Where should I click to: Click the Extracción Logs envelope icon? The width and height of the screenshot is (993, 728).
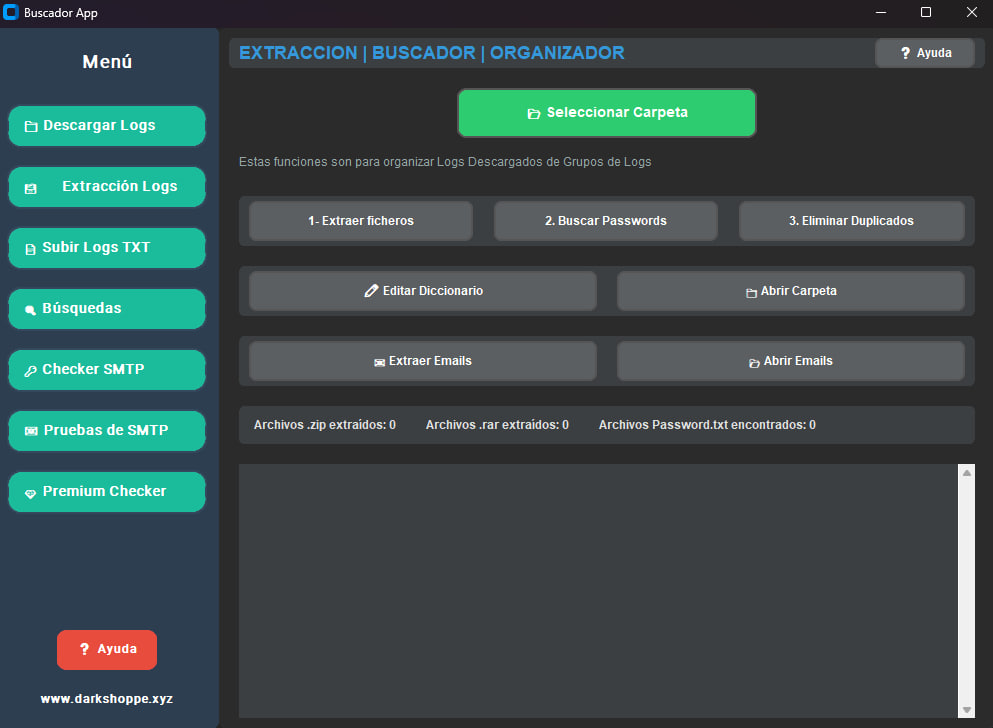(x=29, y=186)
